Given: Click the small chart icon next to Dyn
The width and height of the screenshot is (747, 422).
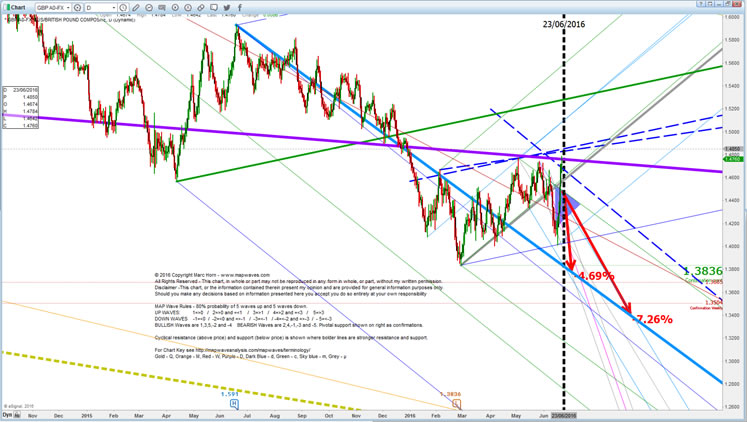Looking at the screenshot, I should [x=17, y=415].
